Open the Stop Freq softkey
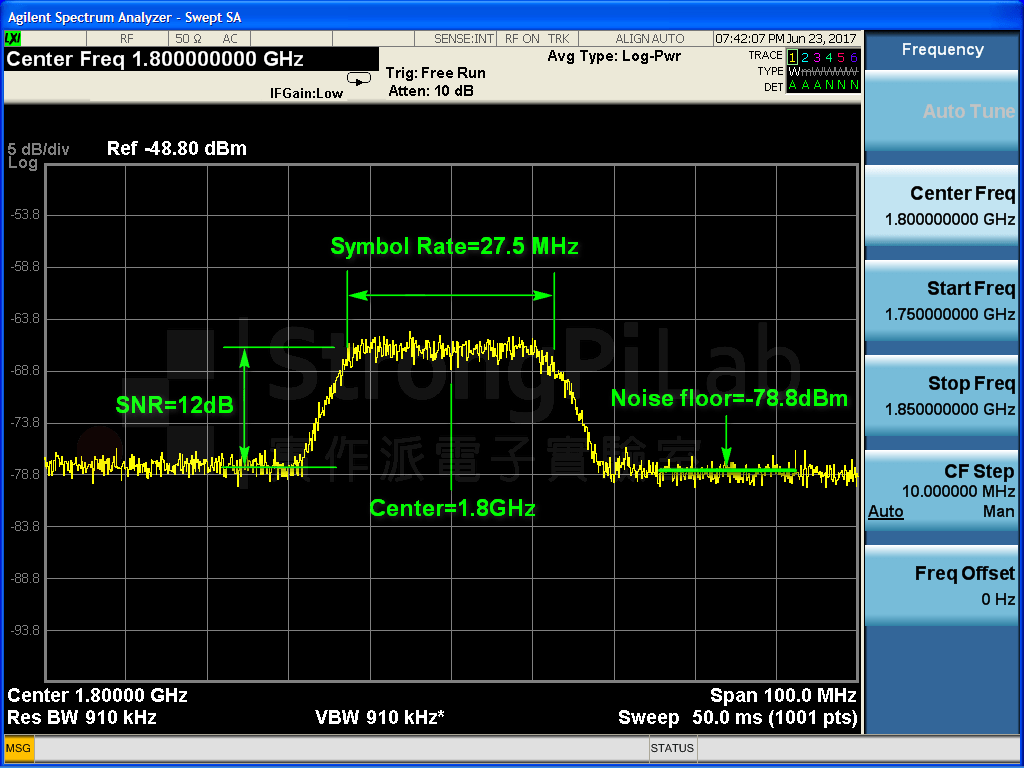The image size is (1024, 768). point(941,396)
